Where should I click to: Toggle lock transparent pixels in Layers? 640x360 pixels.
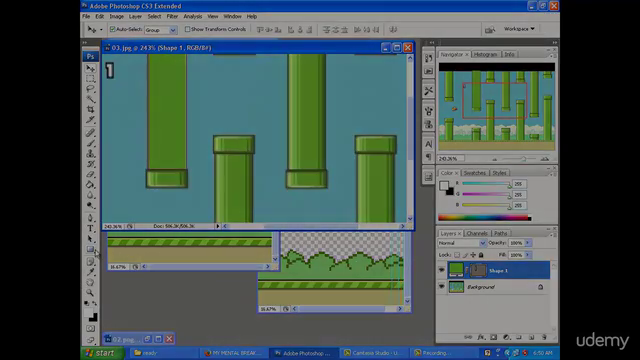457,255
